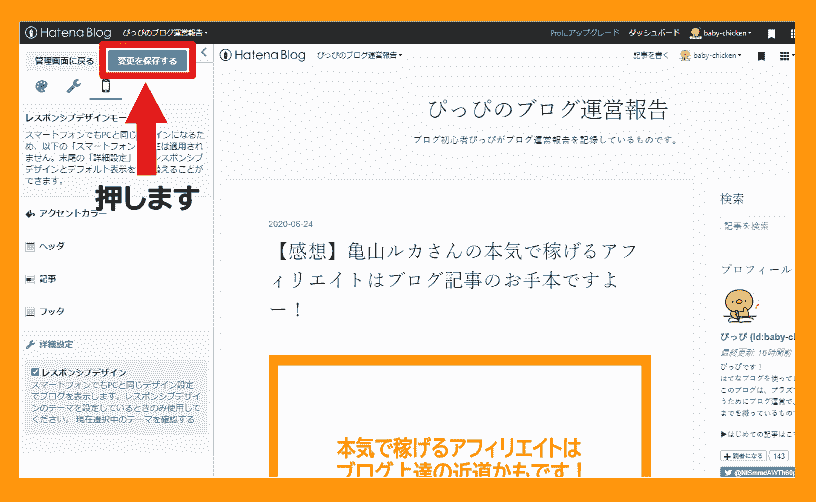Switch to the palette design theme tab

[x=41, y=86]
